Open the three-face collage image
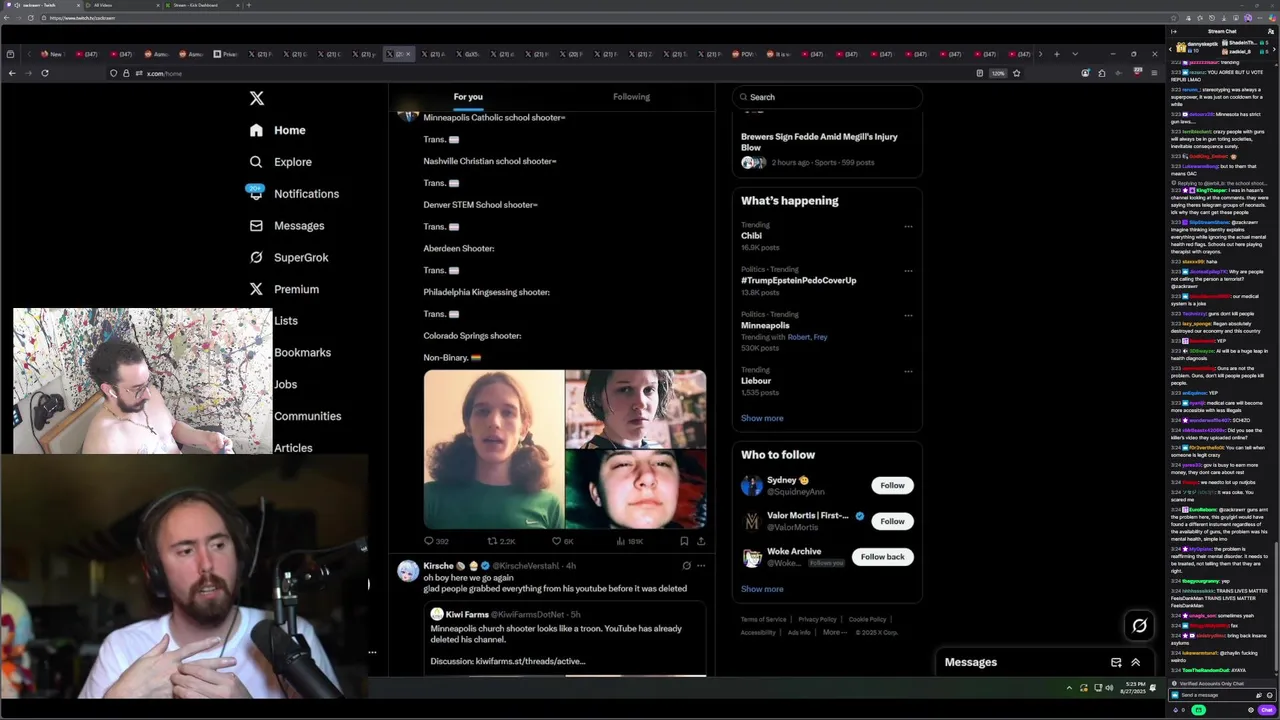This screenshot has height=720, width=1280. point(565,449)
